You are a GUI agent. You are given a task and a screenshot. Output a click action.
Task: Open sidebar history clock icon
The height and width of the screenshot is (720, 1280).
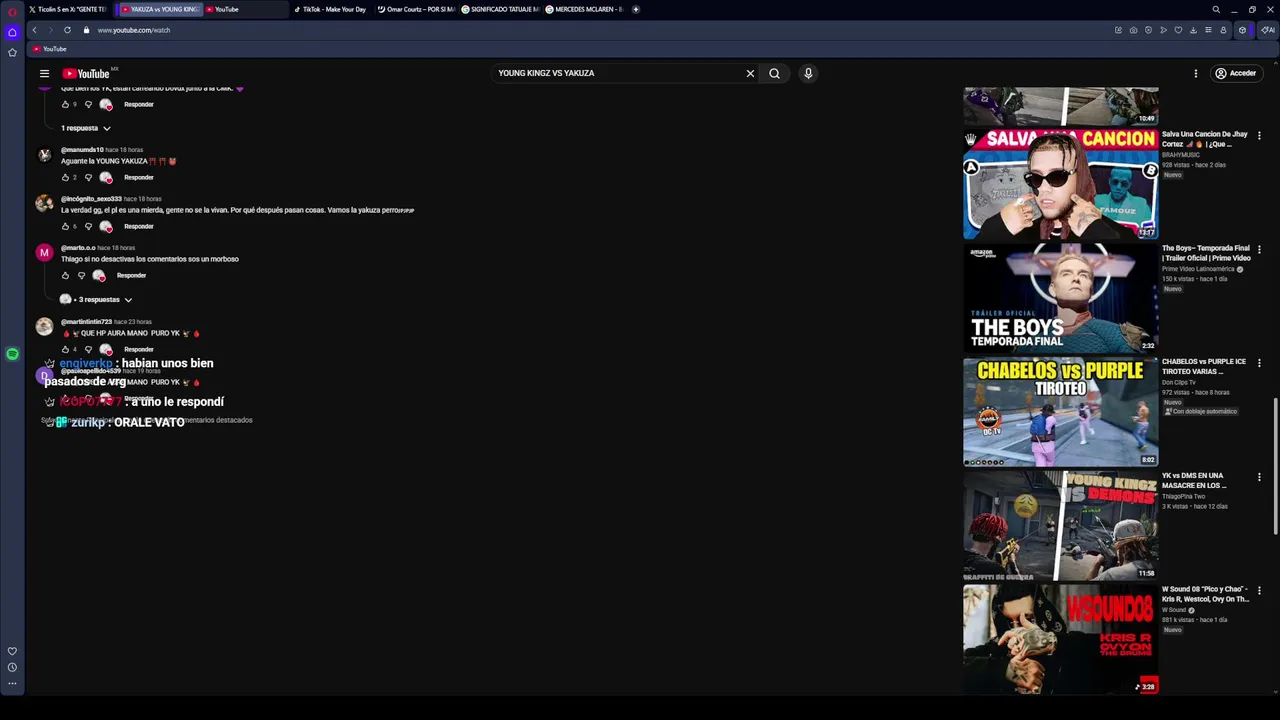pyautogui.click(x=12, y=667)
